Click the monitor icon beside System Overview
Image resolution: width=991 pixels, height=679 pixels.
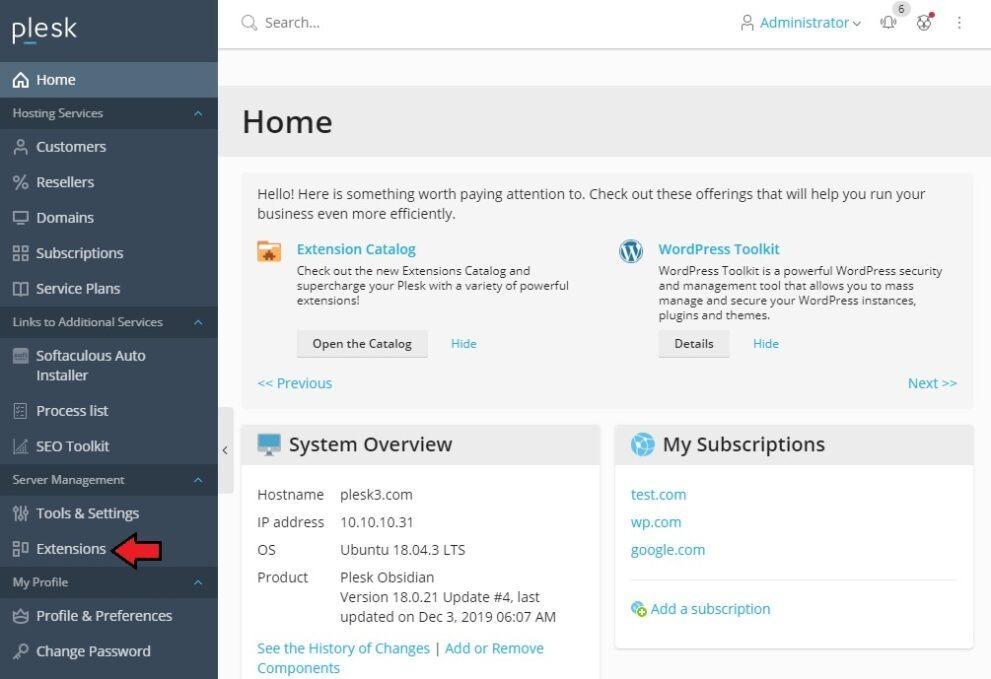click(x=269, y=445)
